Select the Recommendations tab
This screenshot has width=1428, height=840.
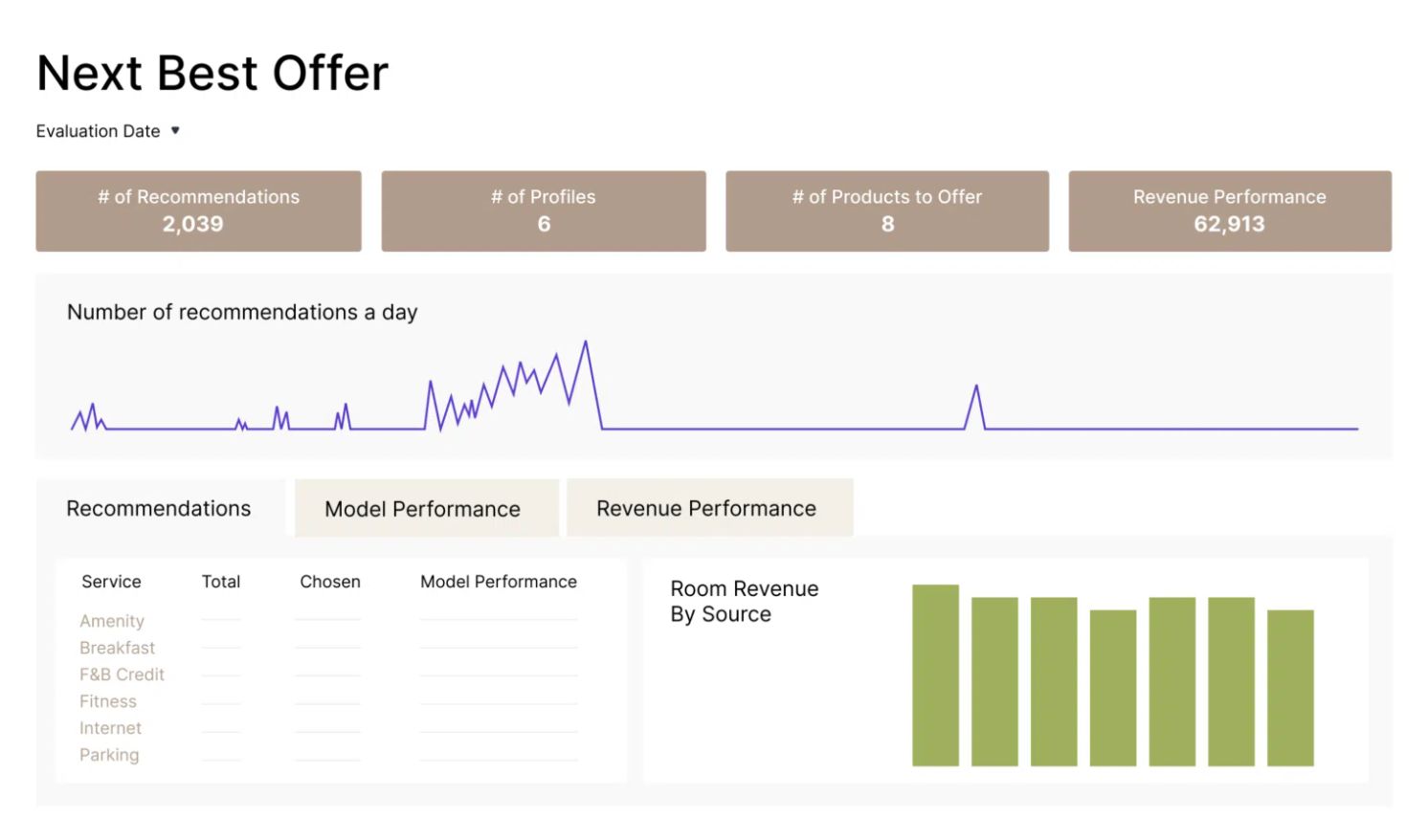click(x=159, y=509)
